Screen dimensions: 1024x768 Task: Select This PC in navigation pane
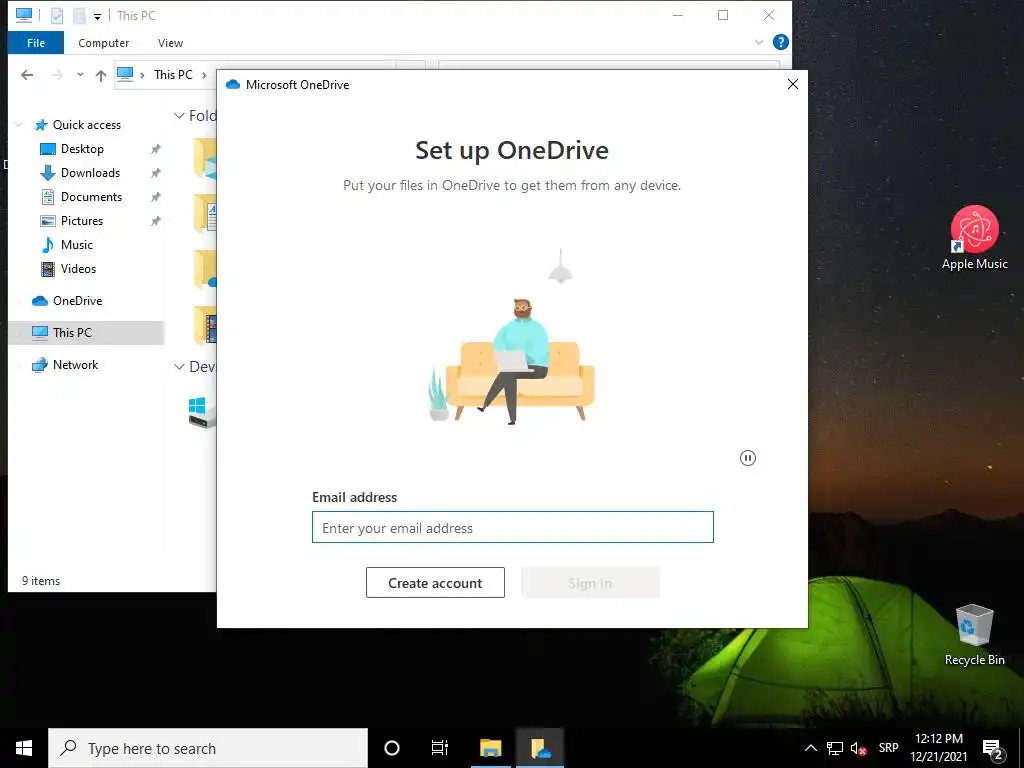[x=72, y=332]
